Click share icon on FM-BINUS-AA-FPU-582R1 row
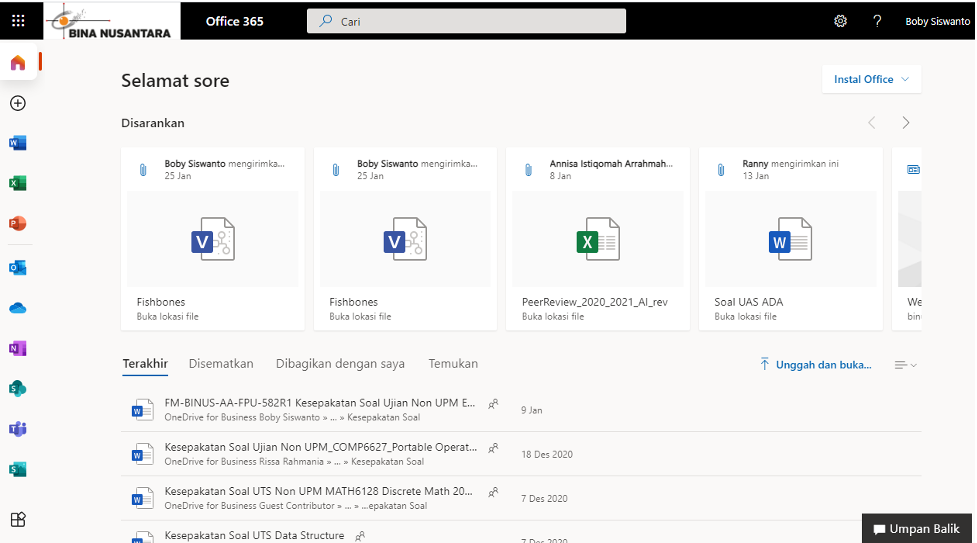 click(x=493, y=404)
